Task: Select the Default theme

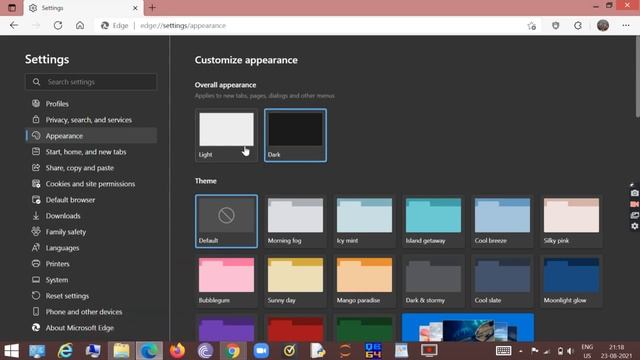Action: coord(227,221)
